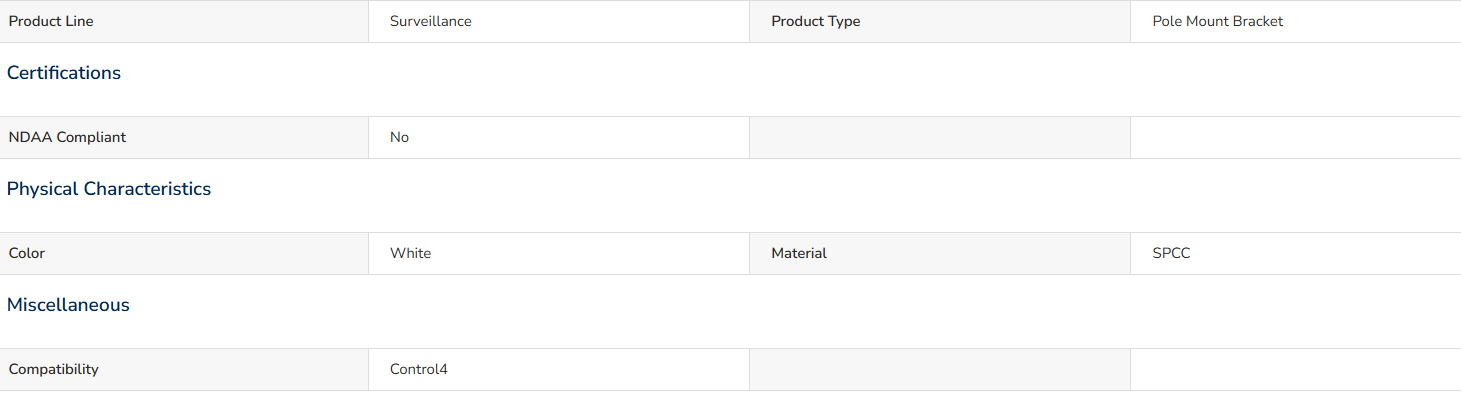Click the empty gray cell beside Control4

[x=940, y=369]
